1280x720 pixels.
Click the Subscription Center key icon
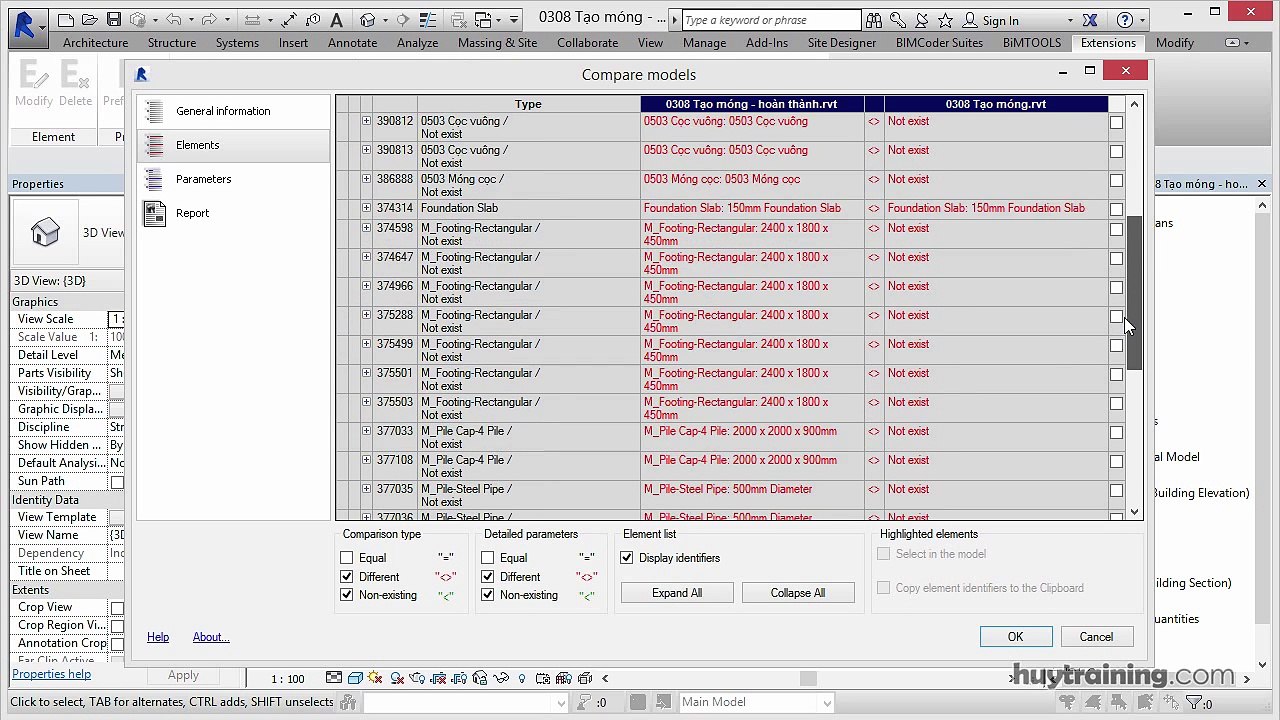pyautogui.click(x=898, y=20)
